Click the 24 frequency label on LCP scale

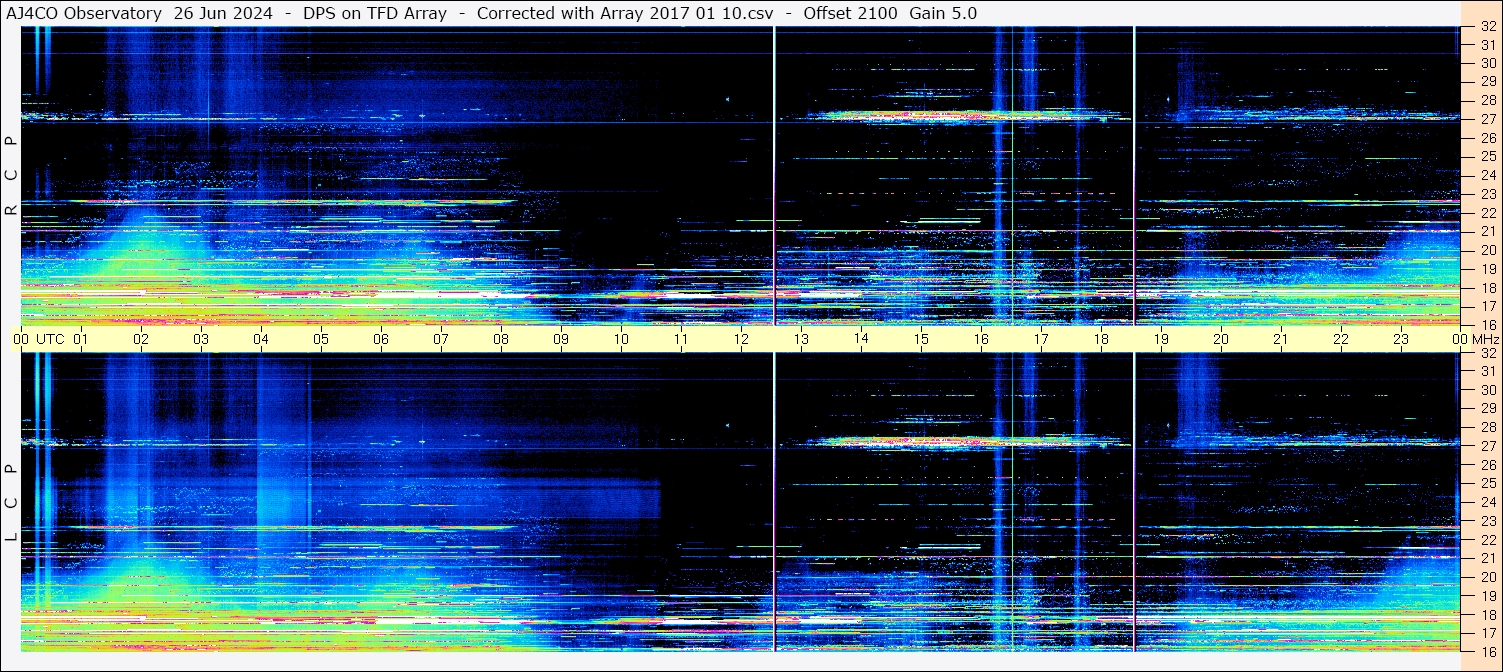click(1488, 502)
